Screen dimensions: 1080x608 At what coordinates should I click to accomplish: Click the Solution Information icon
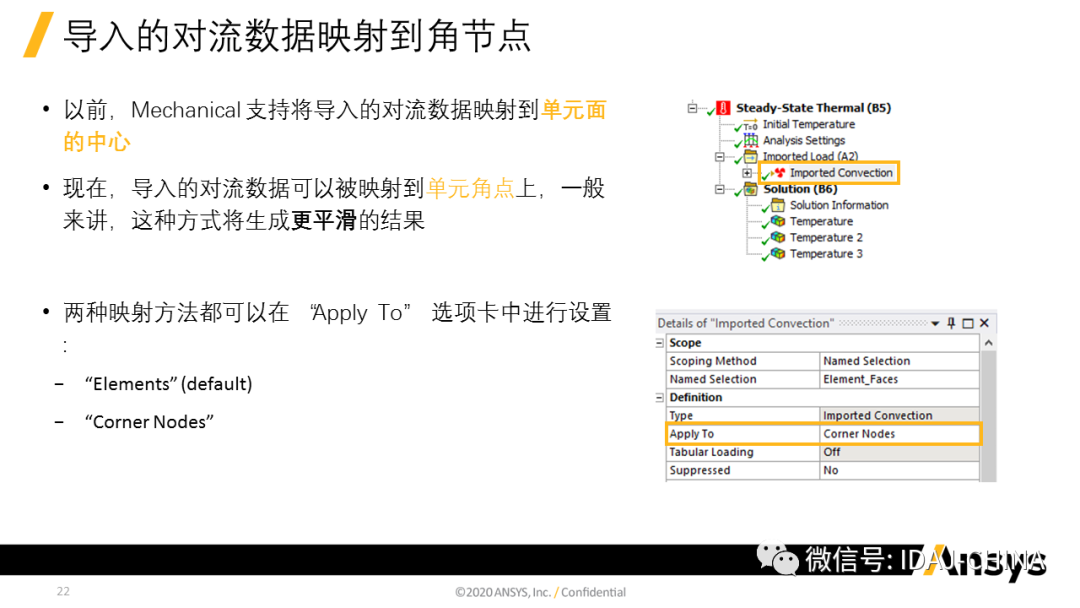click(778, 205)
